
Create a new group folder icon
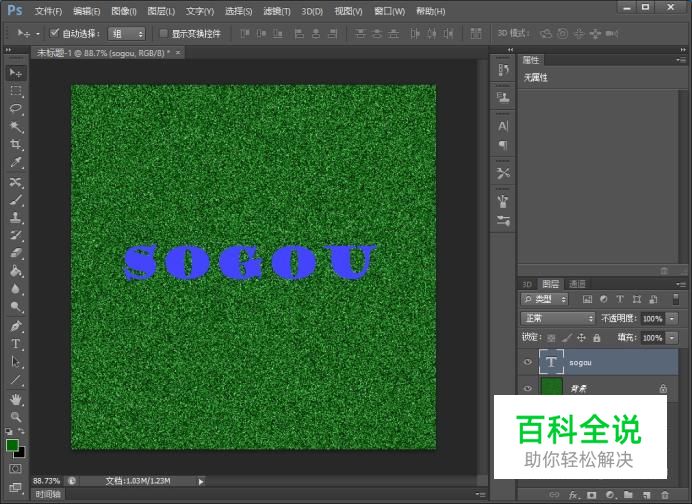[x=628, y=495]
